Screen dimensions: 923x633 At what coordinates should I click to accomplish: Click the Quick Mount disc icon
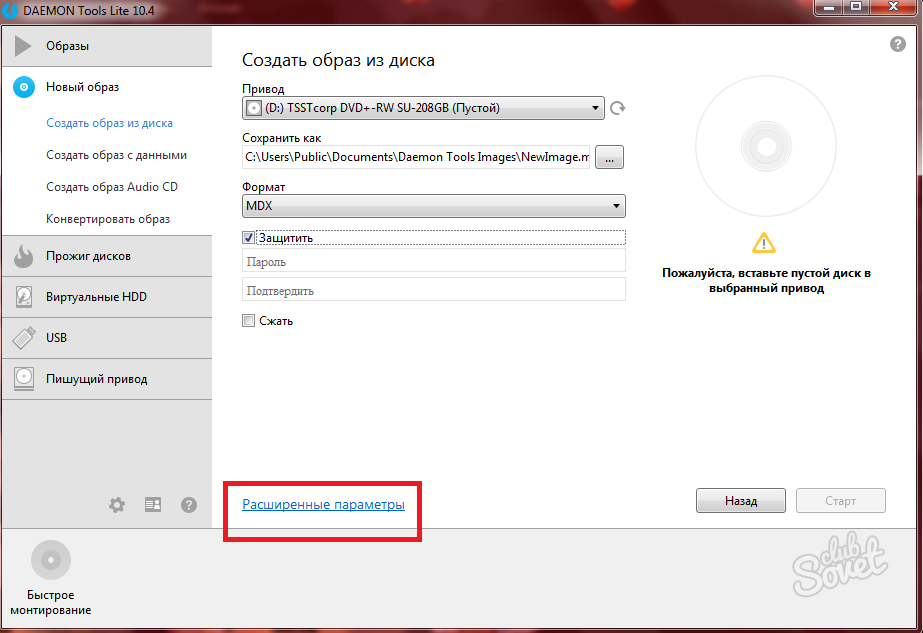[50, 560]
